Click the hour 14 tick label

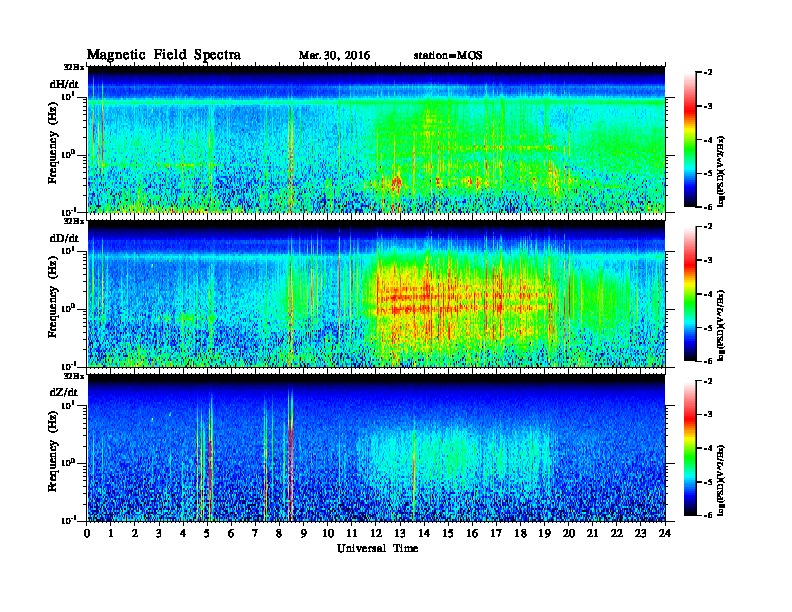pyautogui.click(x=424, y=534)
